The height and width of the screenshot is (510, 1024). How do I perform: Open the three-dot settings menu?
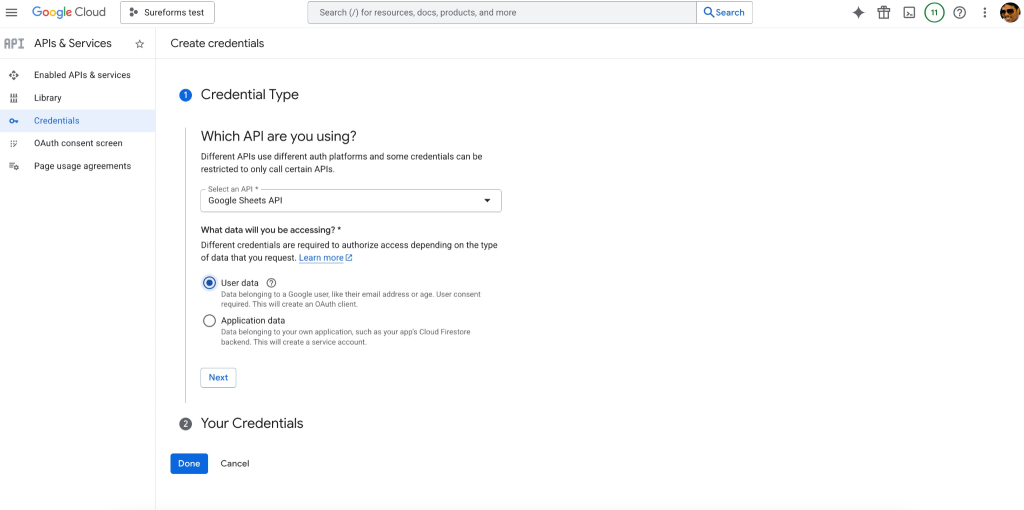(x=985, y=12)
